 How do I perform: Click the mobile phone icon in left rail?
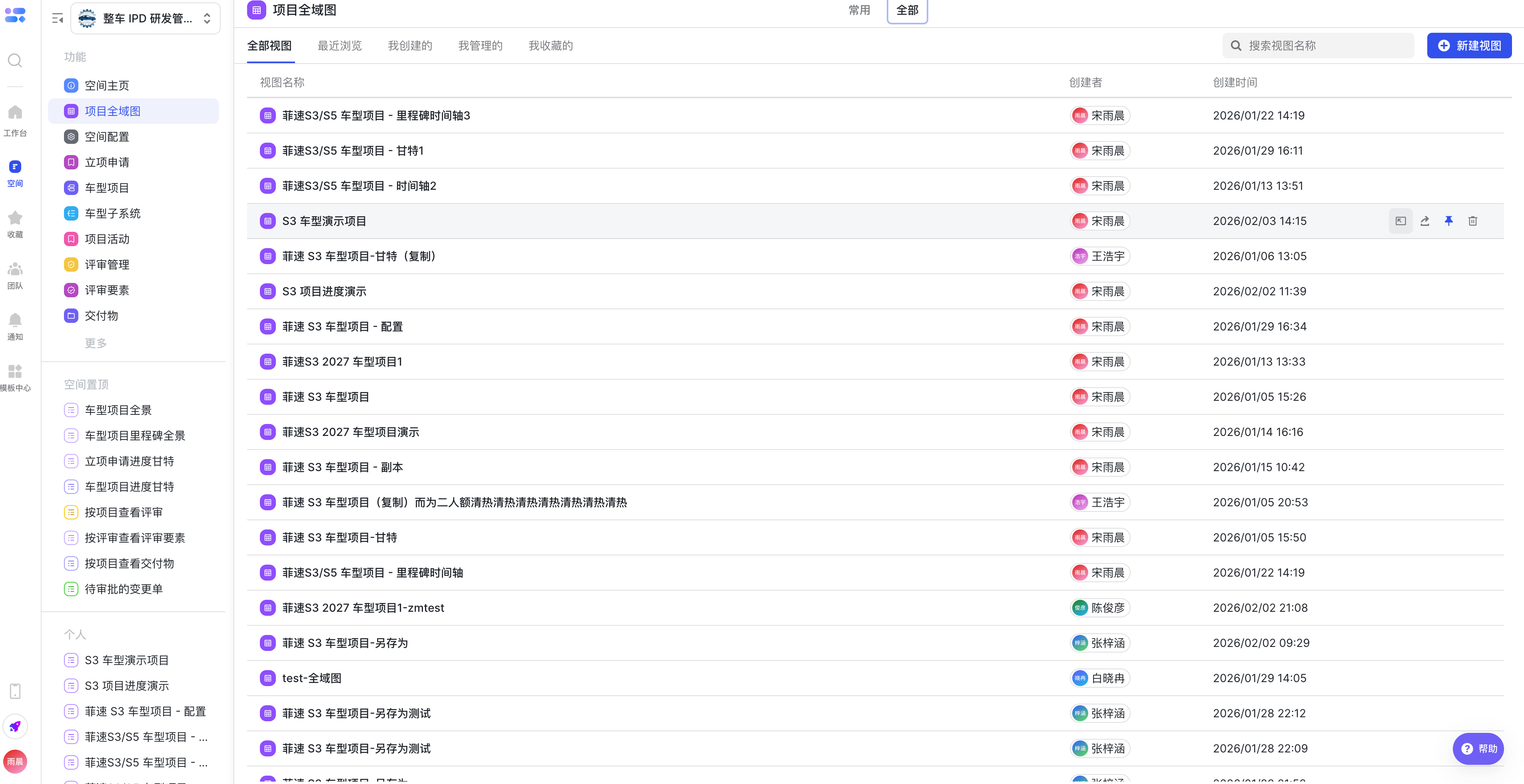pos(15,690)
